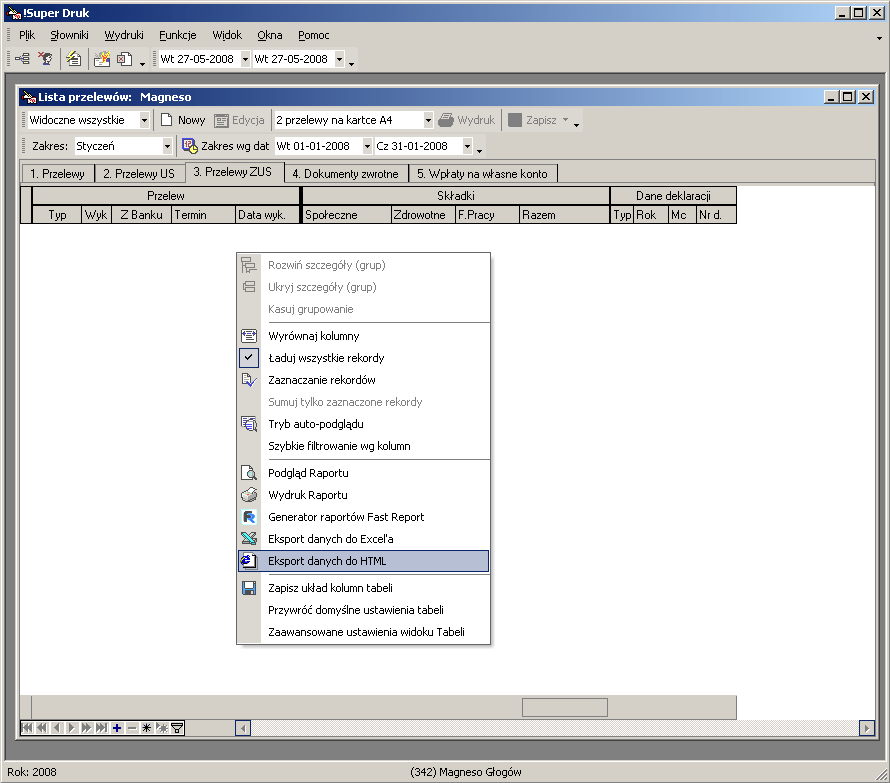Open the Słowniki menu
Image resolution: width=890 pixels, height=783 pixels.
click(x=69, y=35)
